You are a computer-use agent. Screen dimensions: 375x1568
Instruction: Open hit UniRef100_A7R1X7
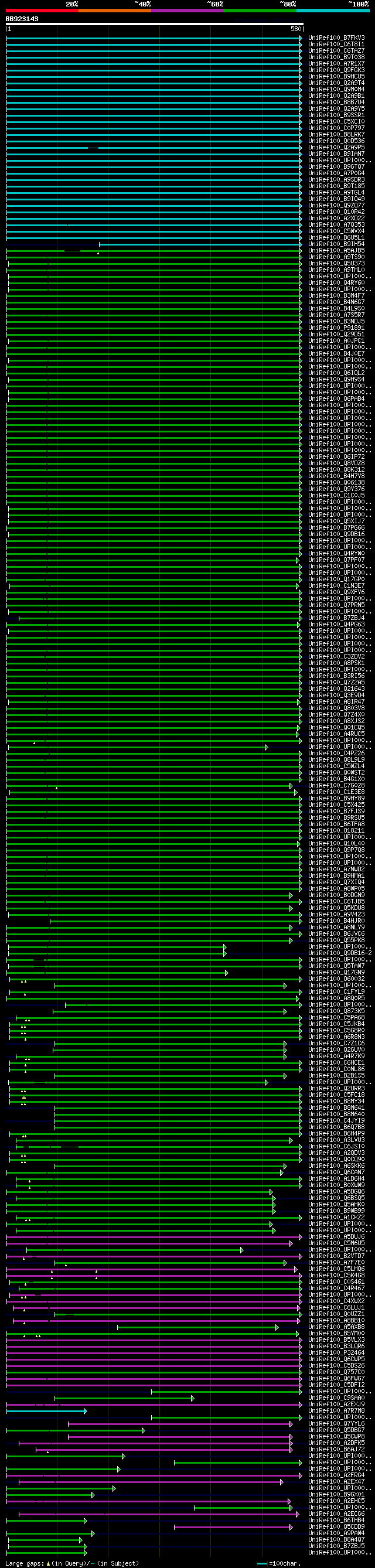pyautogui.click(x=337, y=63)
